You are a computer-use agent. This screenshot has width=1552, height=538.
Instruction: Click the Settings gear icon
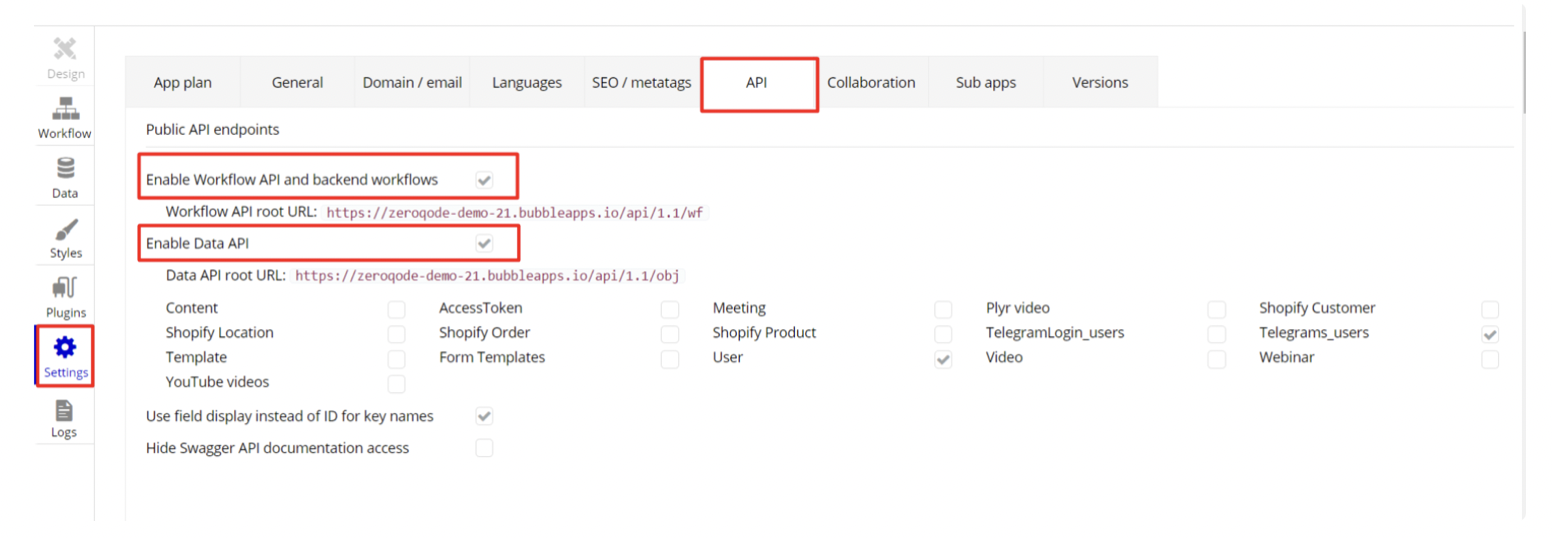[x=65, y=348]
